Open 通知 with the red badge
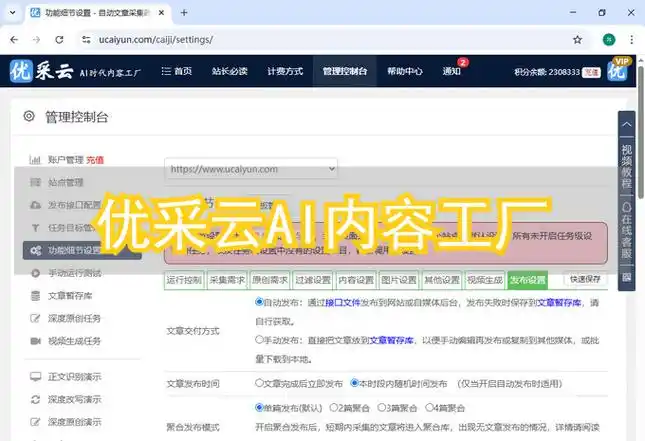The height and width of the screenshot is (441, 645). click(452, 71)
